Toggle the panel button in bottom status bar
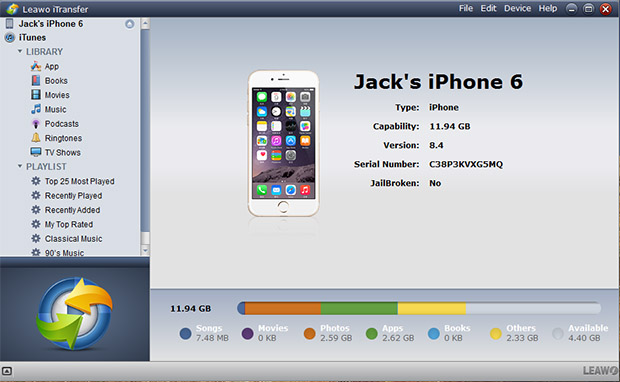This screenshot has width=620, height=382. click(7, 371)
